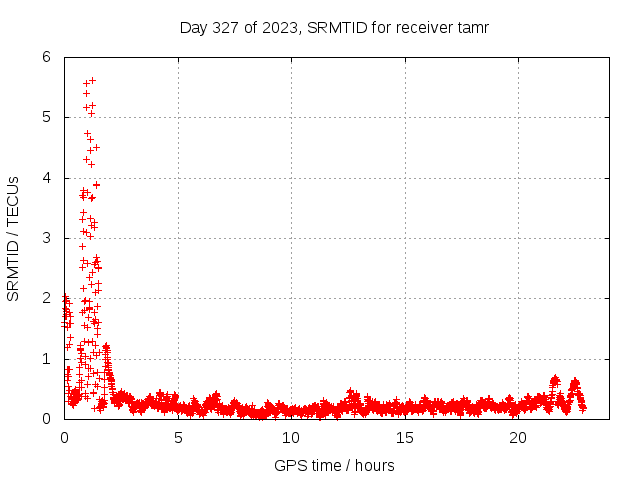Image resolution: width=640 pixels, height=480 pixels.
Task: Click the highest data point of the spike
Action: pyautogui.click(x=92, y=80)
